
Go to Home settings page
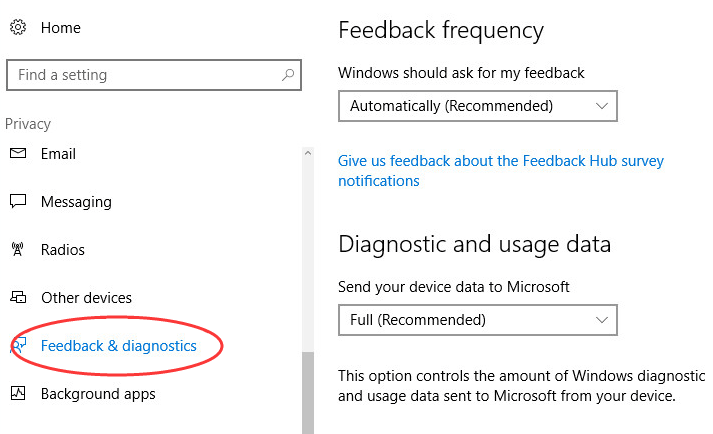click(60, 28)
